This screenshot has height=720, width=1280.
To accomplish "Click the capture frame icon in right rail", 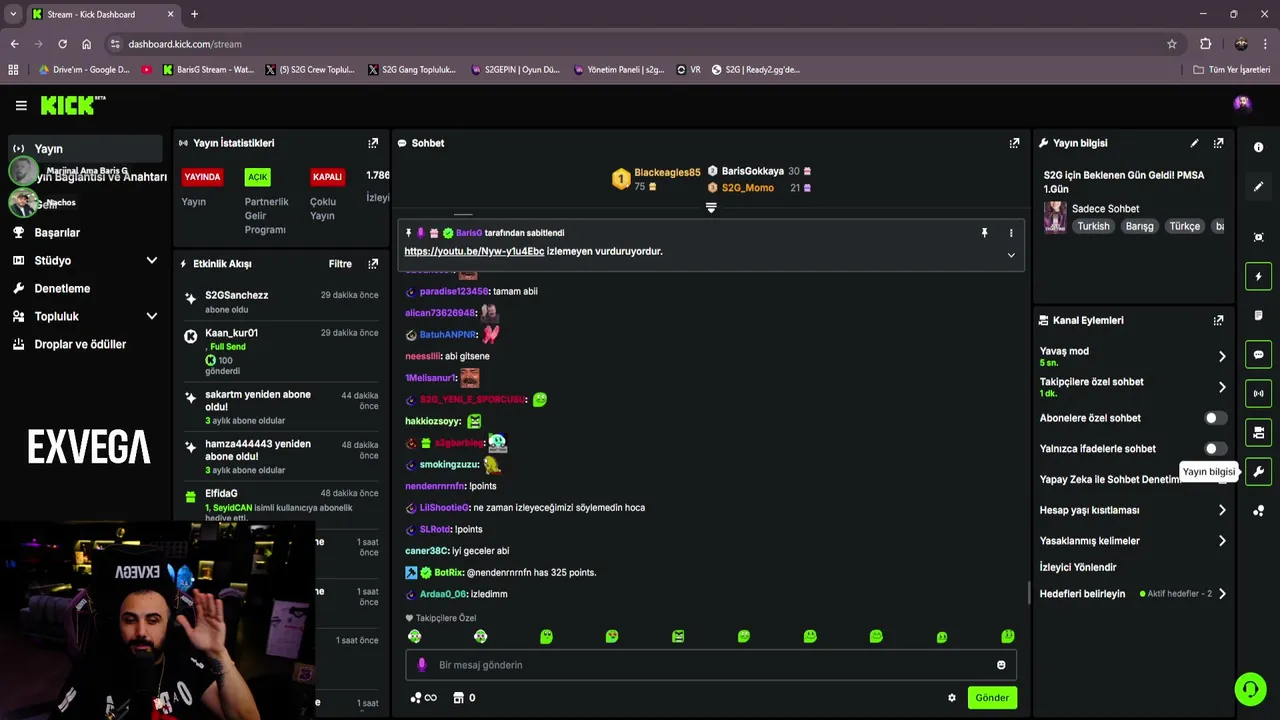I will [1258, 237].
